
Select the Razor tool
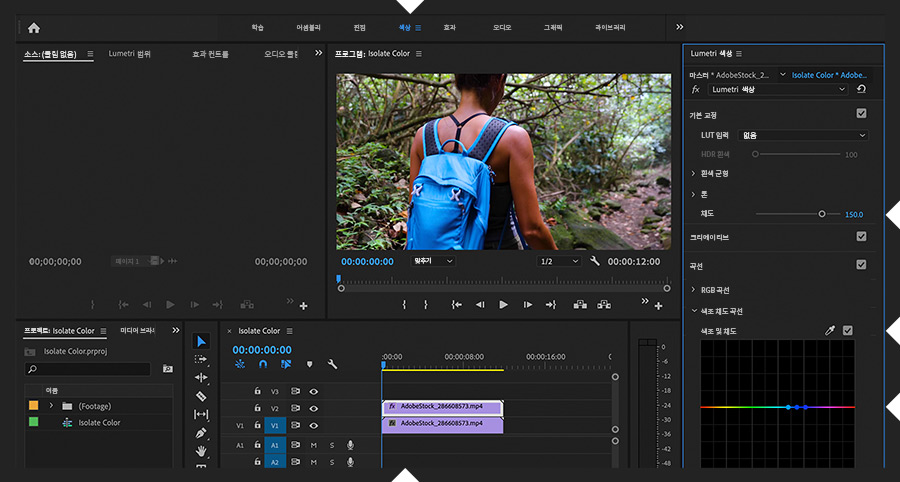pos(201,396)
